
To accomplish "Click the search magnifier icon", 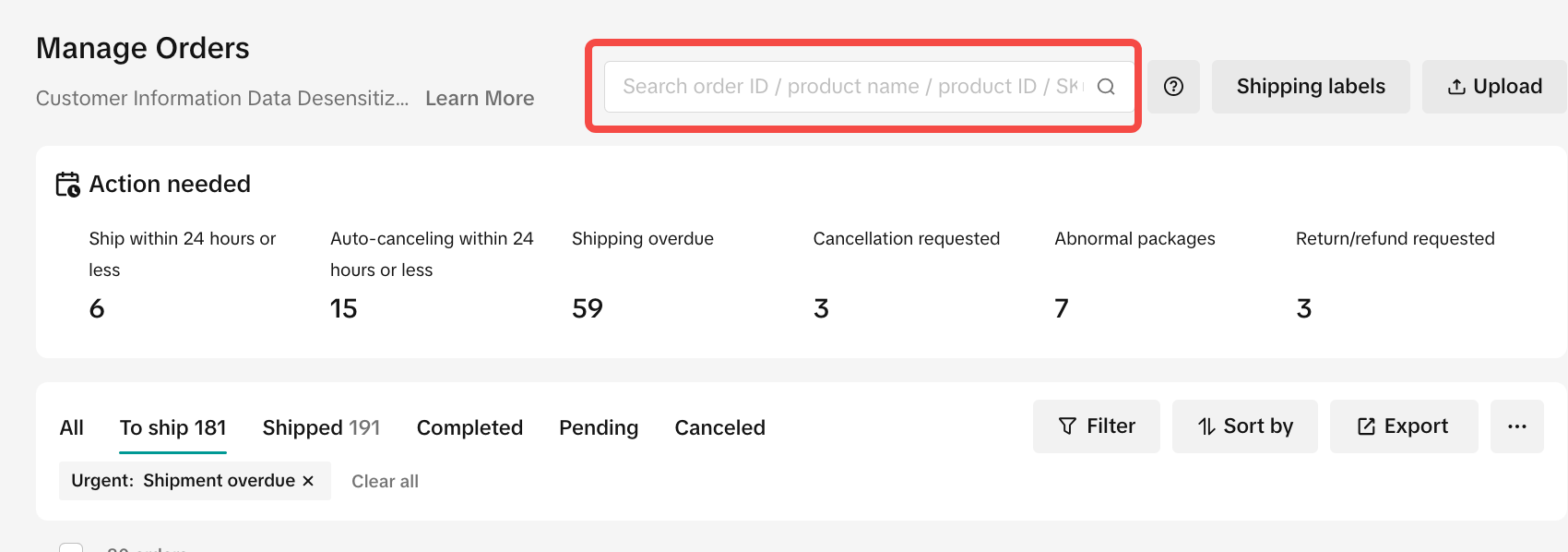I will coord(1106,87).
